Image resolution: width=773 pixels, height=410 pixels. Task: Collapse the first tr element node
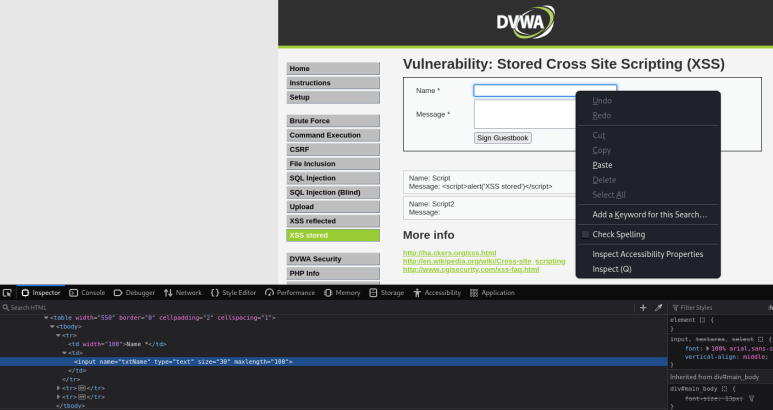(58, 336)
